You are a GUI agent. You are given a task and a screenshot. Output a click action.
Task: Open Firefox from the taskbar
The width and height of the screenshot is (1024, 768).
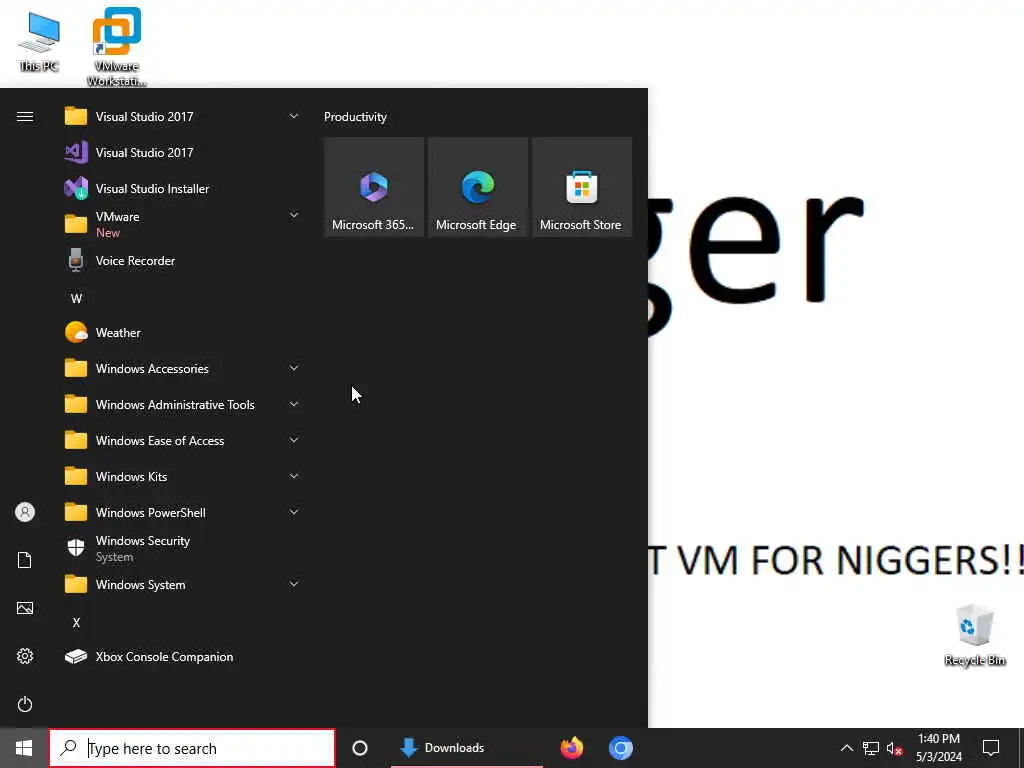pyautogui.click(x=571, y=748)
